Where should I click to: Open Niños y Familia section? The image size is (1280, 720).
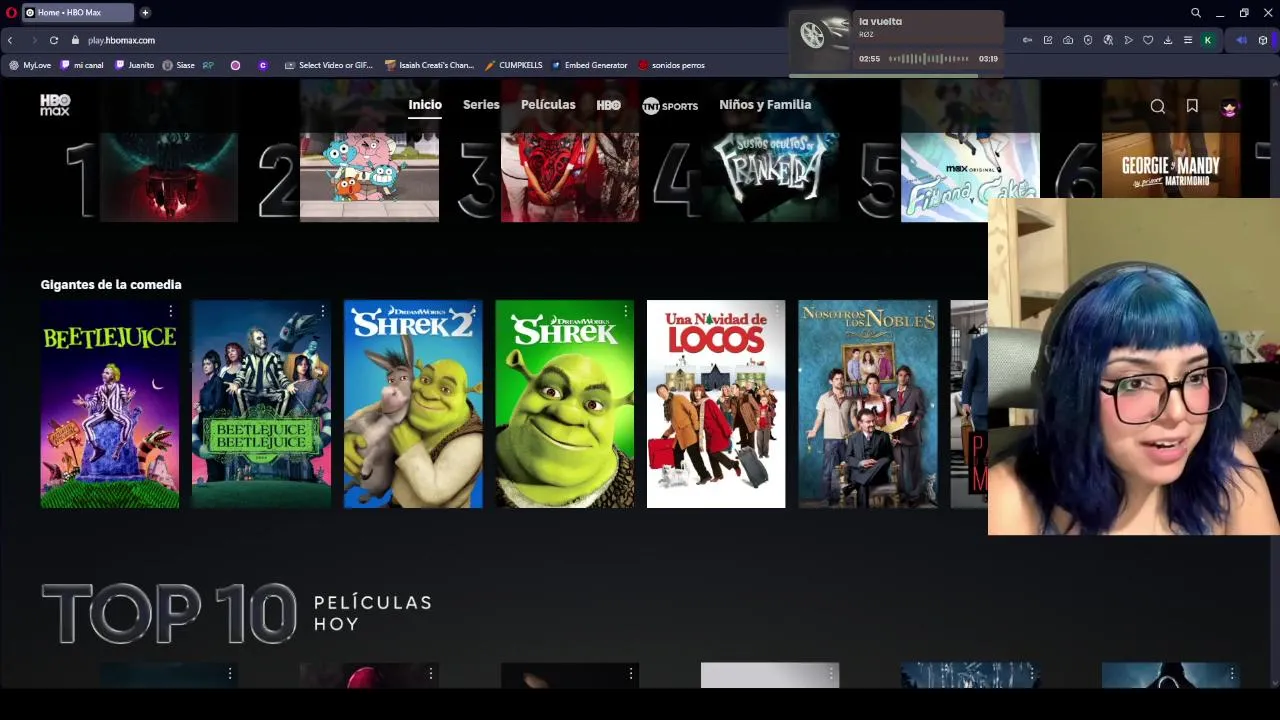[x=765, y=105]
